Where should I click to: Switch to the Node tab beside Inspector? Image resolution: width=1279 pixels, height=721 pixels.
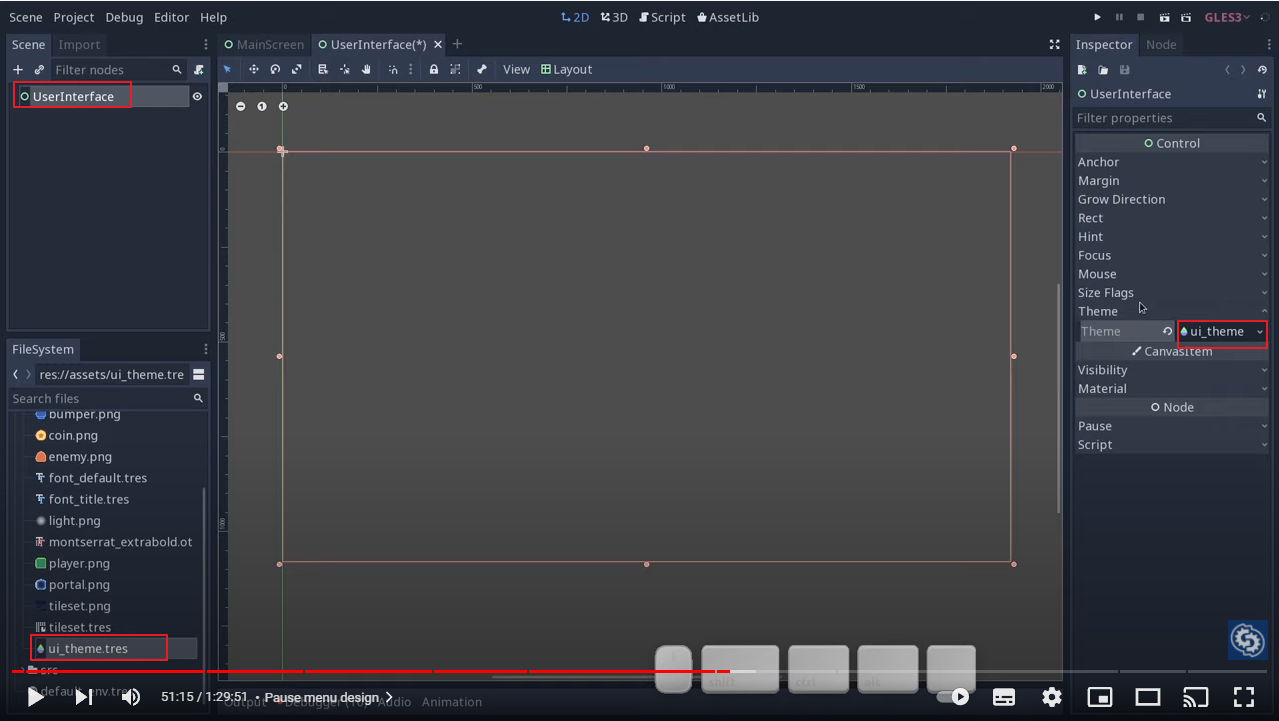tap(1160, 44)
